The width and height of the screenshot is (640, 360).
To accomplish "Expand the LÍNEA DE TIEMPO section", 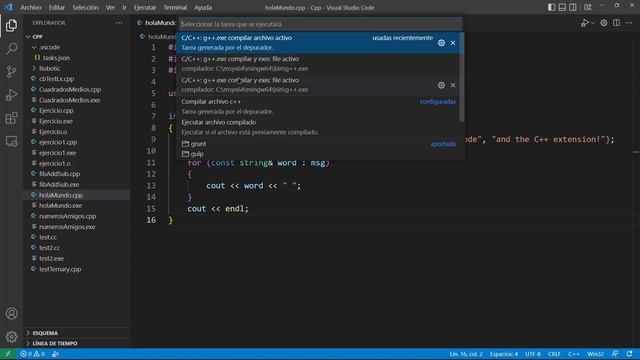I will 77,344.
